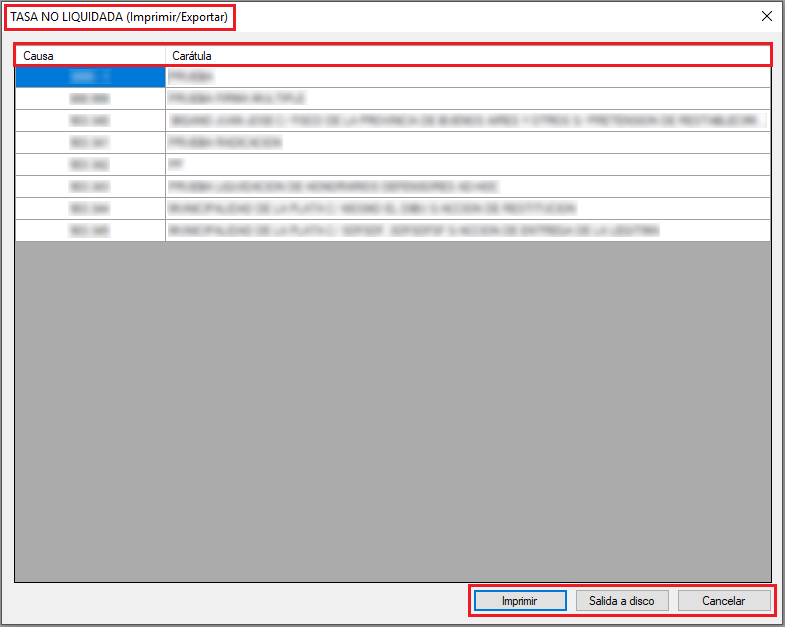Select the third row's Causa cell
The width and height of the screenshot is (785, 627).
(89, 120)
